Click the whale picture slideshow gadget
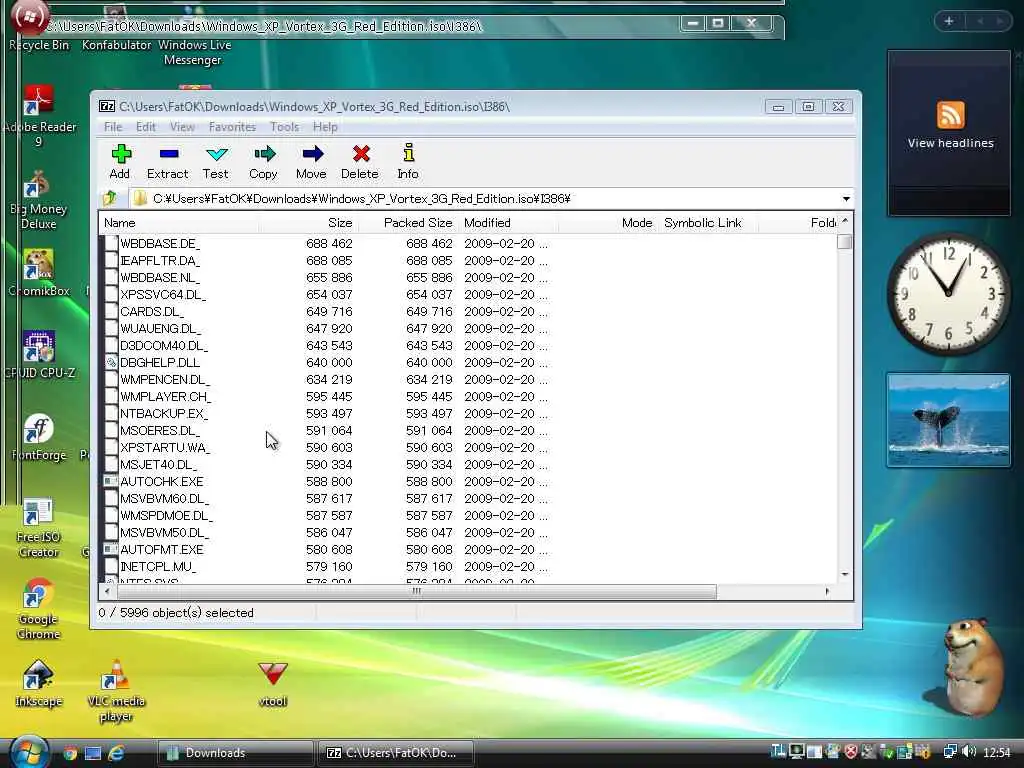This screenshot has width=1024, height=768. pyautogui.click(x=948, y=419)
